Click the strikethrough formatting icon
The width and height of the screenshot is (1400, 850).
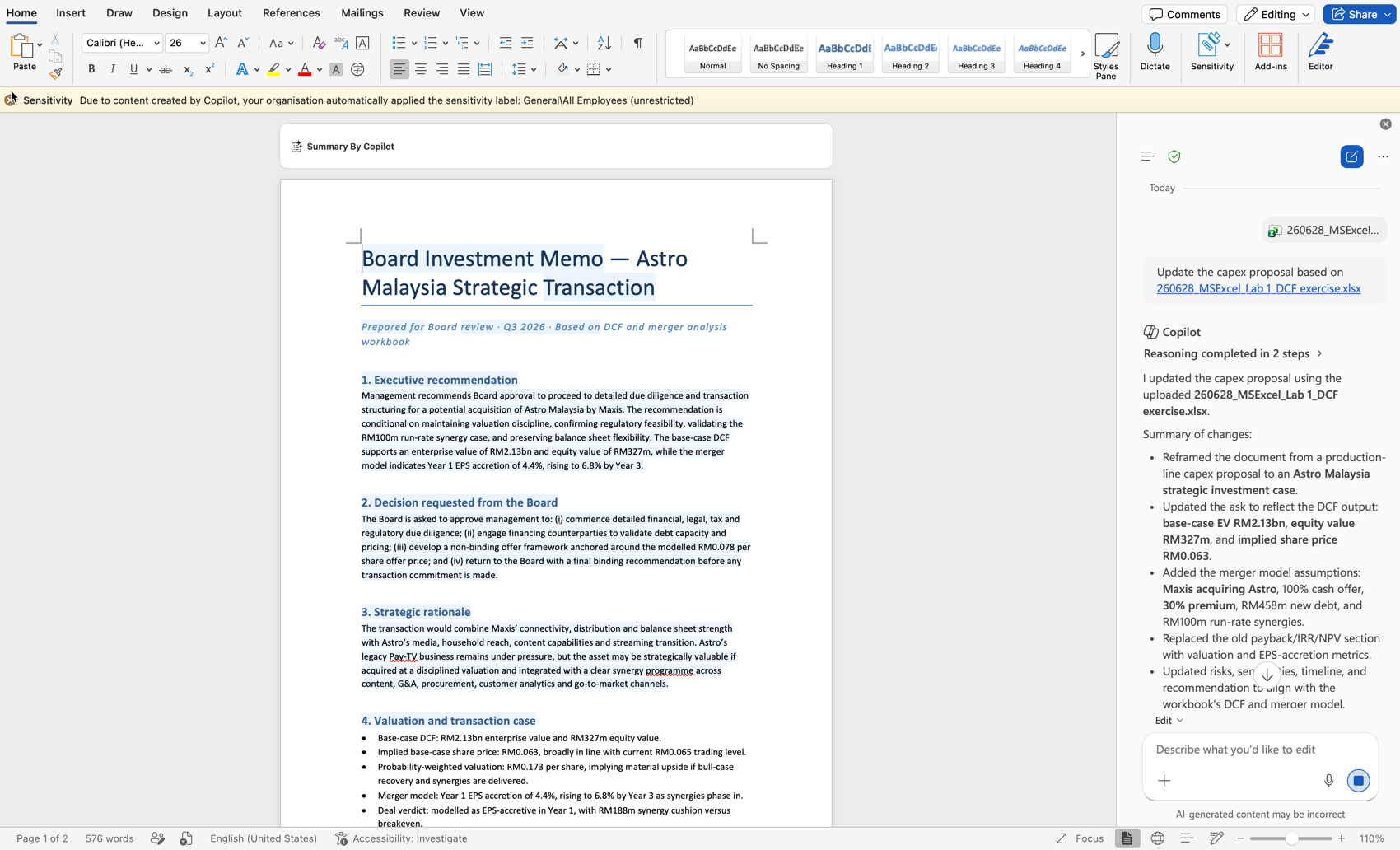pos(166,69)
